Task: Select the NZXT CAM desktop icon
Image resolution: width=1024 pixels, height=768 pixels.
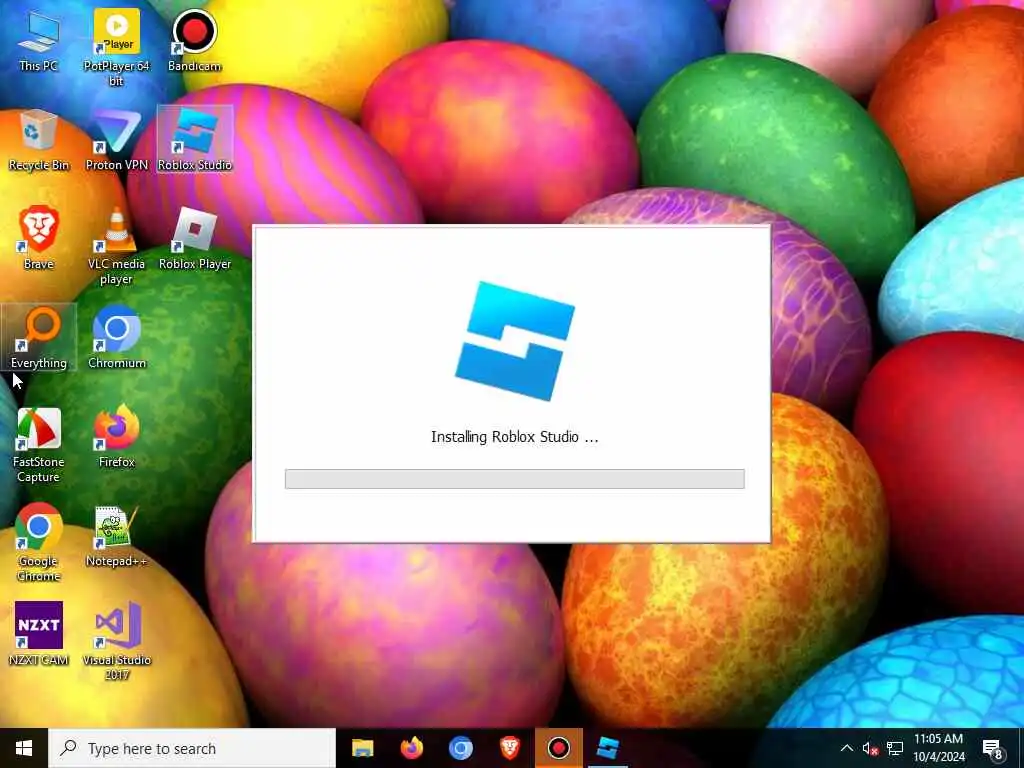Action: [39, 633]
